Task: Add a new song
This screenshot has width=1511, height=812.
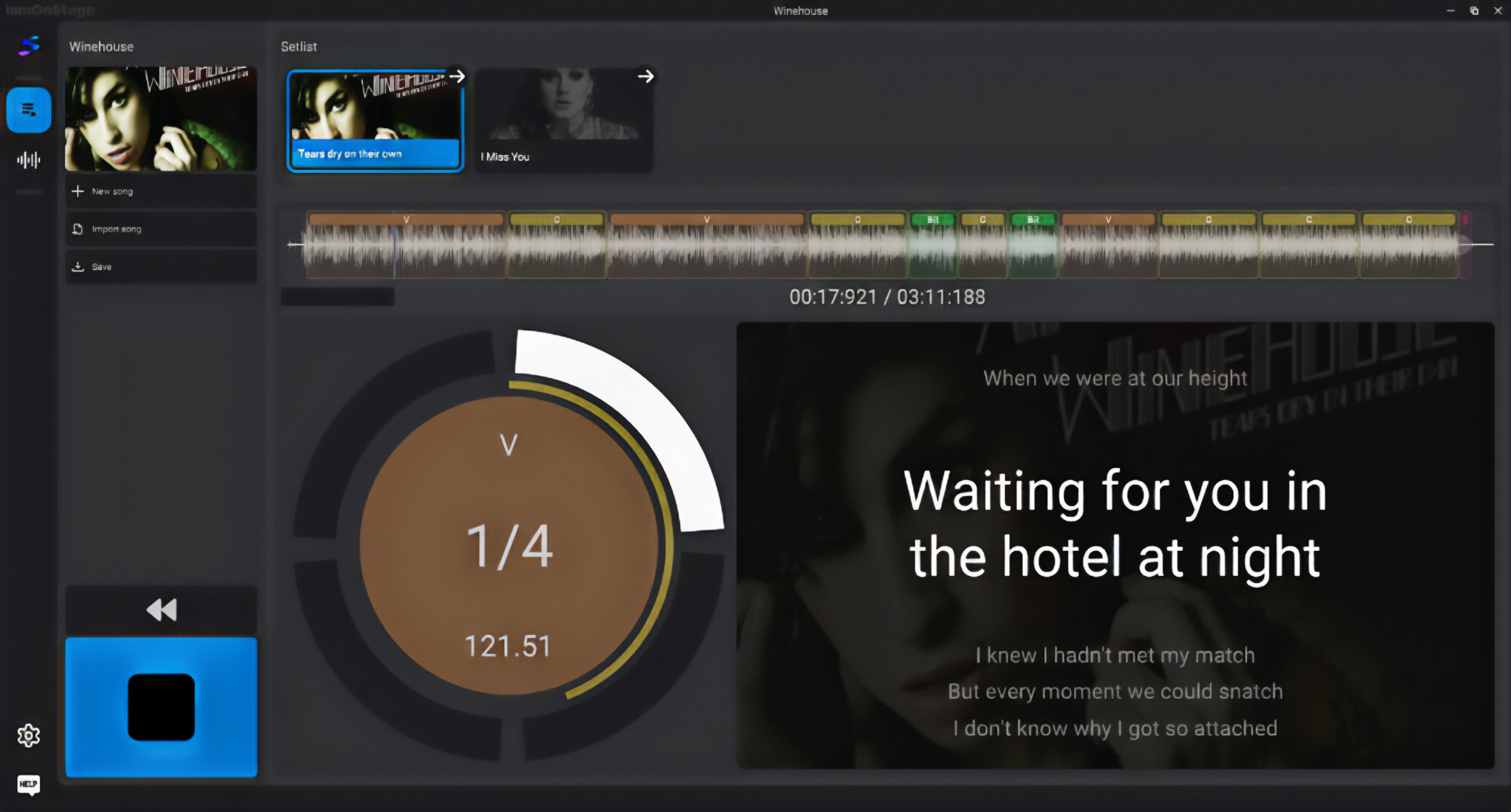Action: (161, 191)
